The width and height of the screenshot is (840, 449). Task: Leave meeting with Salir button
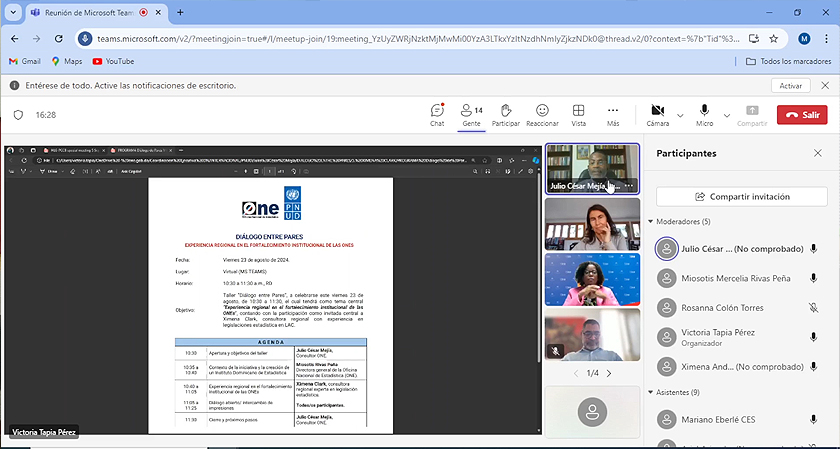[802, 115]
